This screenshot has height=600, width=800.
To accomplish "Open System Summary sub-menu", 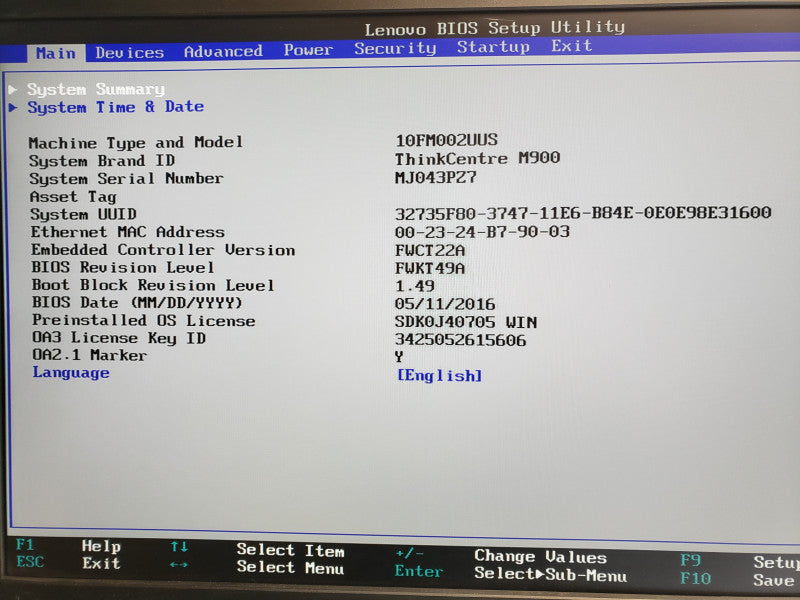I will 96,89.
